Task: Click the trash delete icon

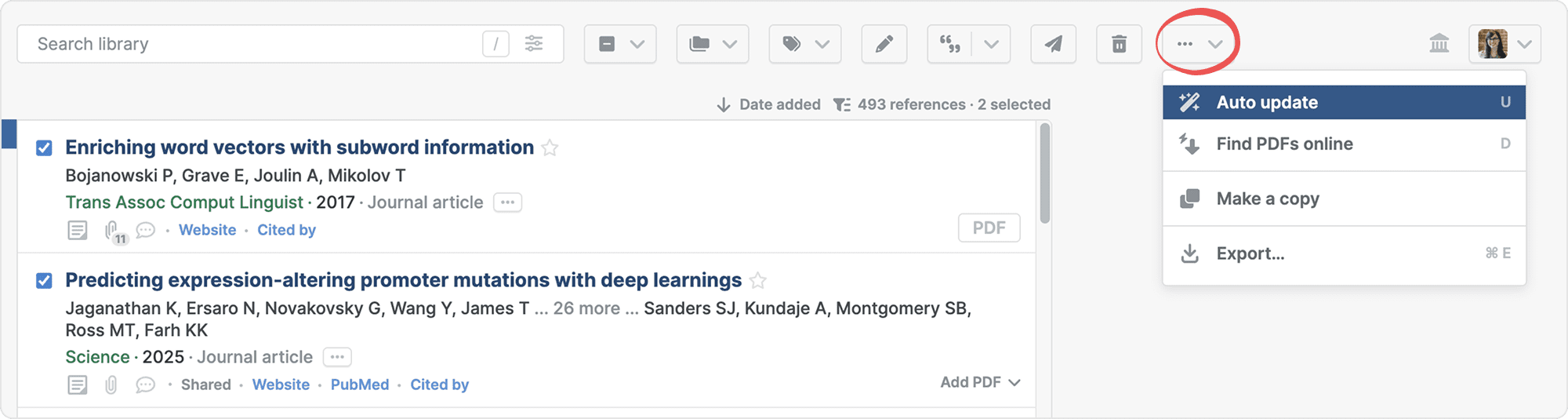Action: click(1119, 44)
